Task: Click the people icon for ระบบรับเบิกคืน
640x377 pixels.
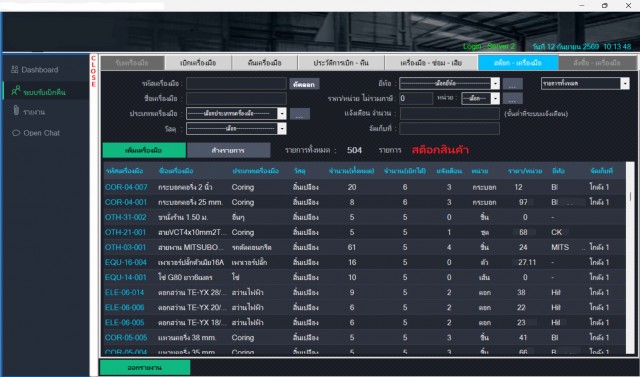Action: pyautogui.click(x=16, y=91)
